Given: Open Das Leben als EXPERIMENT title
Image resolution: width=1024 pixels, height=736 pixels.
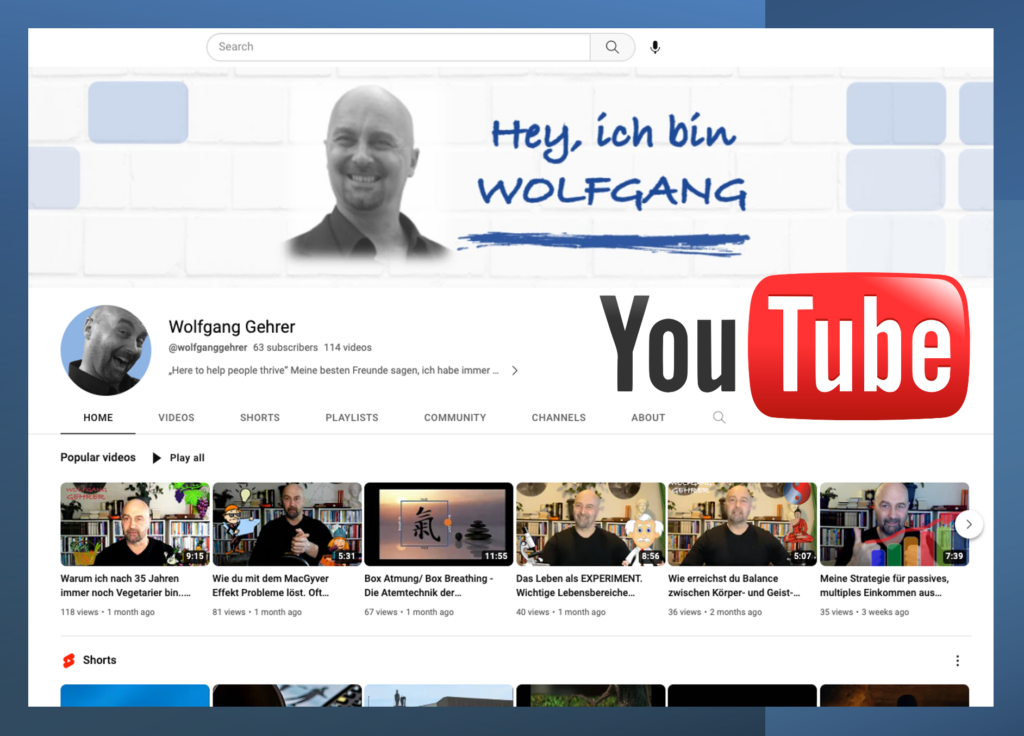Looking at the screenshot, I should tap(579, 586).
